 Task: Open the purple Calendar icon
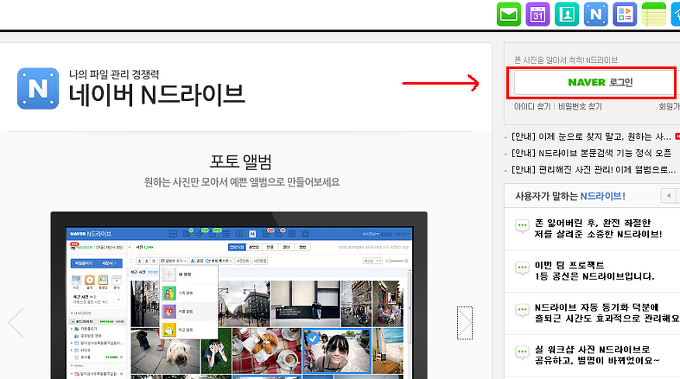click(538, 14)
